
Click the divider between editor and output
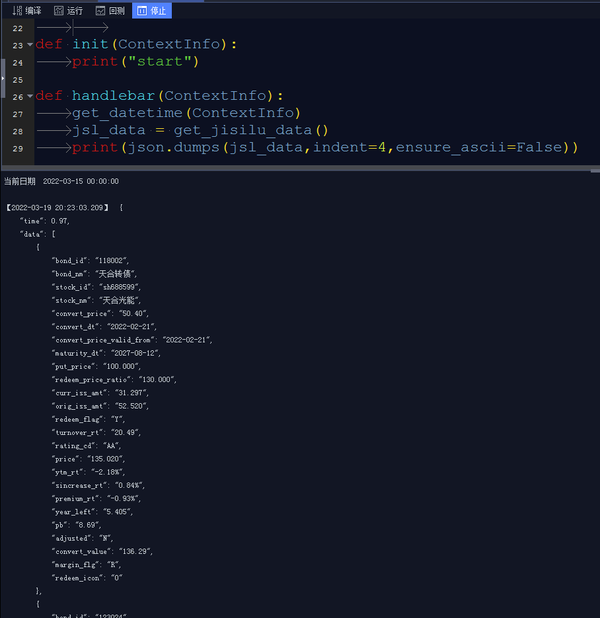tap(300, 168)
